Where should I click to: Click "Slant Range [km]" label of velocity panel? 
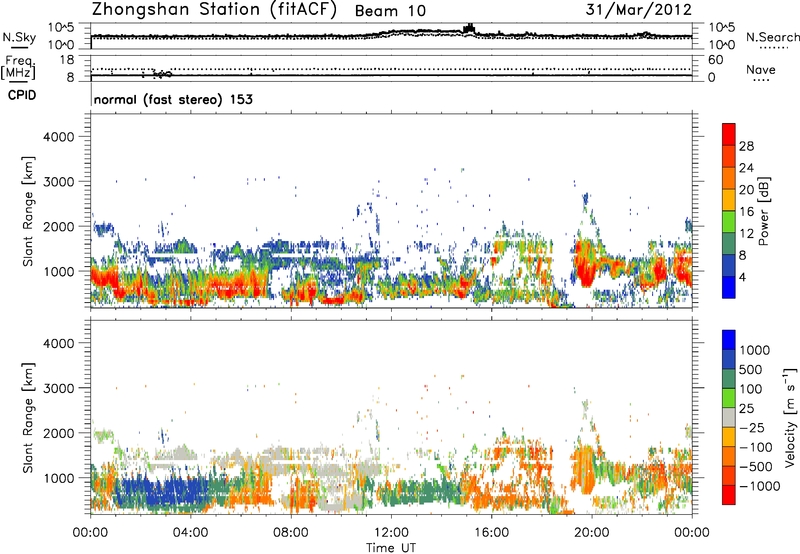point(28,418)
